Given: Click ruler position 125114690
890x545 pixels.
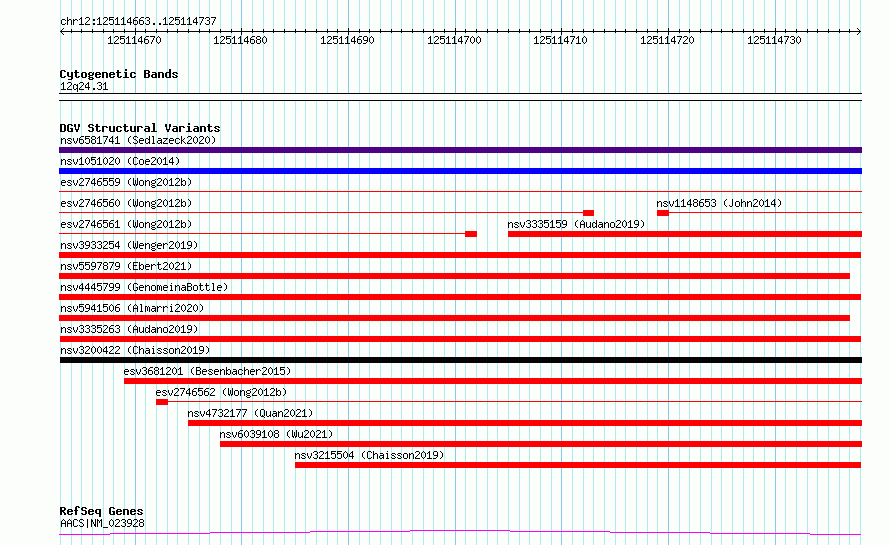Looking at the screenshot, I should click(347, 40).
